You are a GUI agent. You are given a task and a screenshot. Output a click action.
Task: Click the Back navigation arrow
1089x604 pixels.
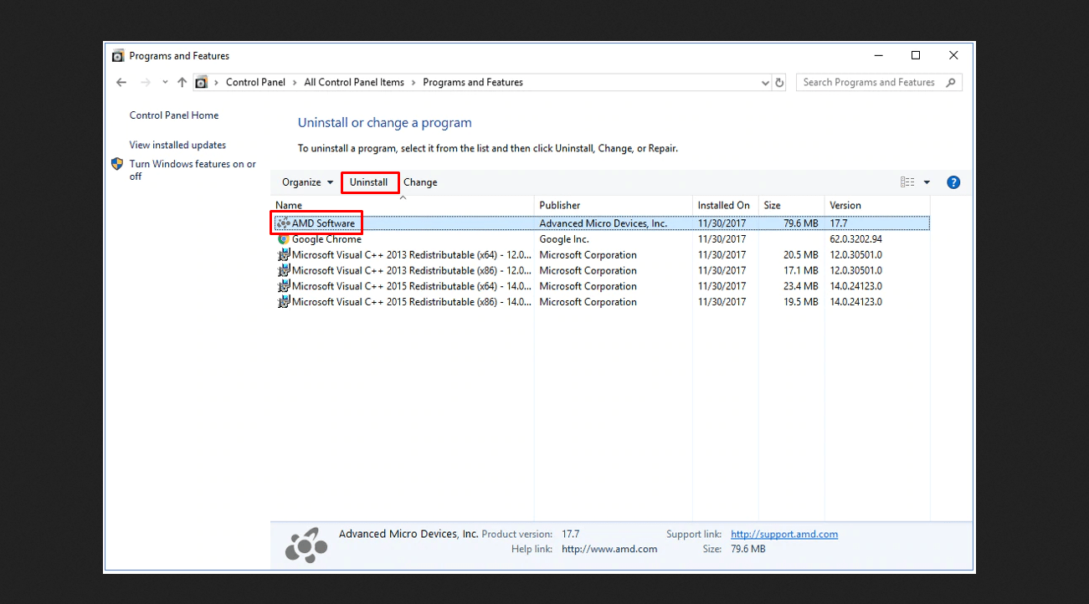click(122, 82)
